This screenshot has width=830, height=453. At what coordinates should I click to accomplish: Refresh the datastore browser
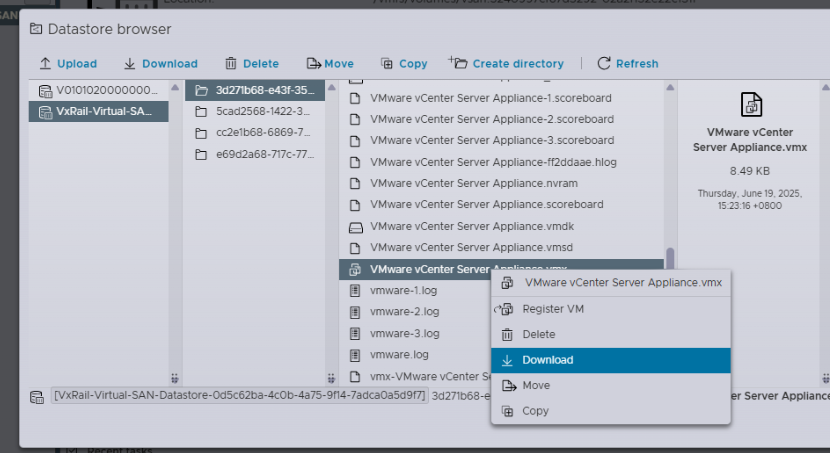point(628,64)
